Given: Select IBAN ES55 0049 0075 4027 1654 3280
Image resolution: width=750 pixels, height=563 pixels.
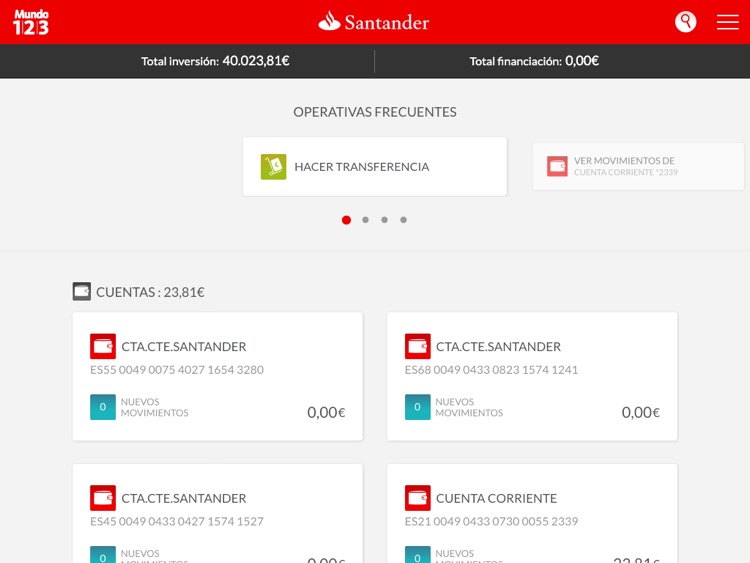Looking at the screenshot, I should click(177, 370).
